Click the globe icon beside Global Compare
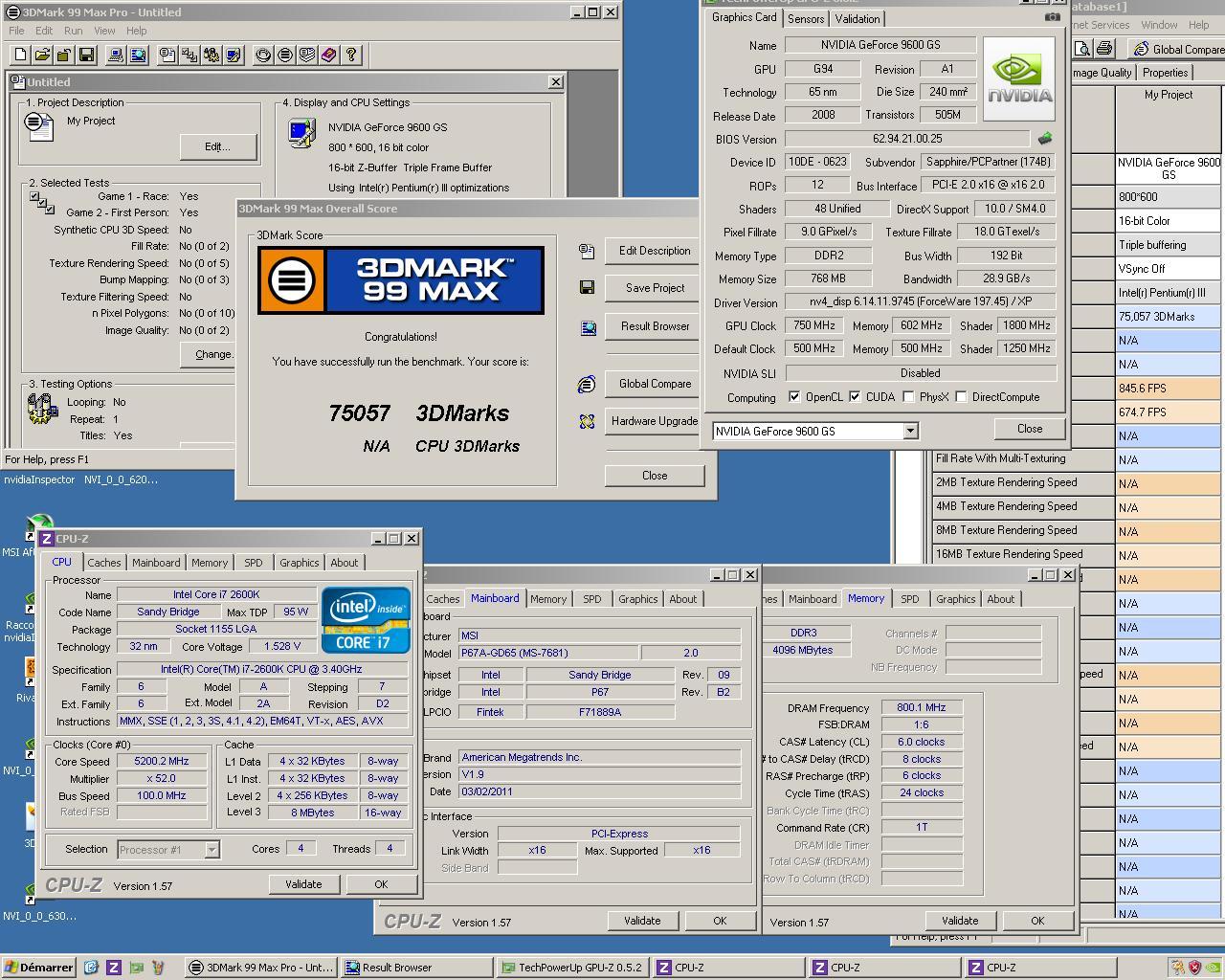Image resolution: width=1225 pixels, height=980 pixels. point(587,384)
